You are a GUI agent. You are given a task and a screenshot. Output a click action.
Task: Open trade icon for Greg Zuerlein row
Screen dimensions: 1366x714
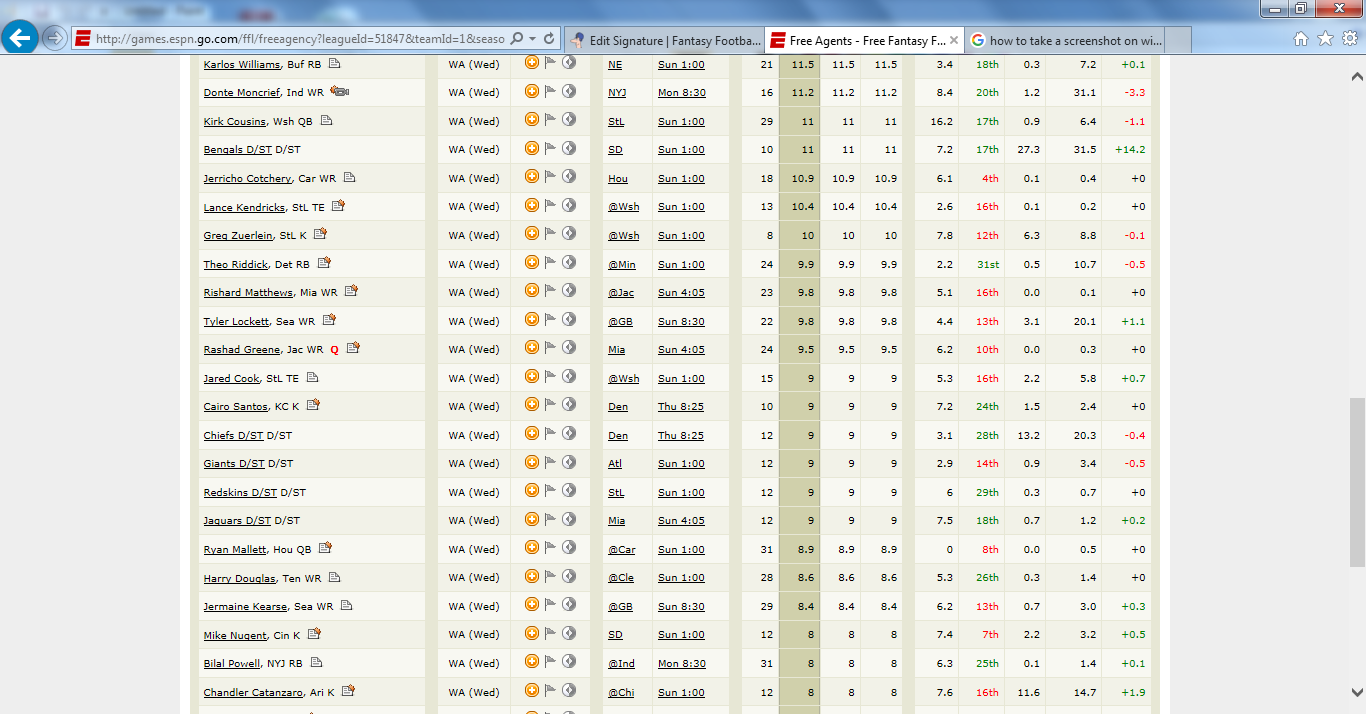[x=569, y=234]
